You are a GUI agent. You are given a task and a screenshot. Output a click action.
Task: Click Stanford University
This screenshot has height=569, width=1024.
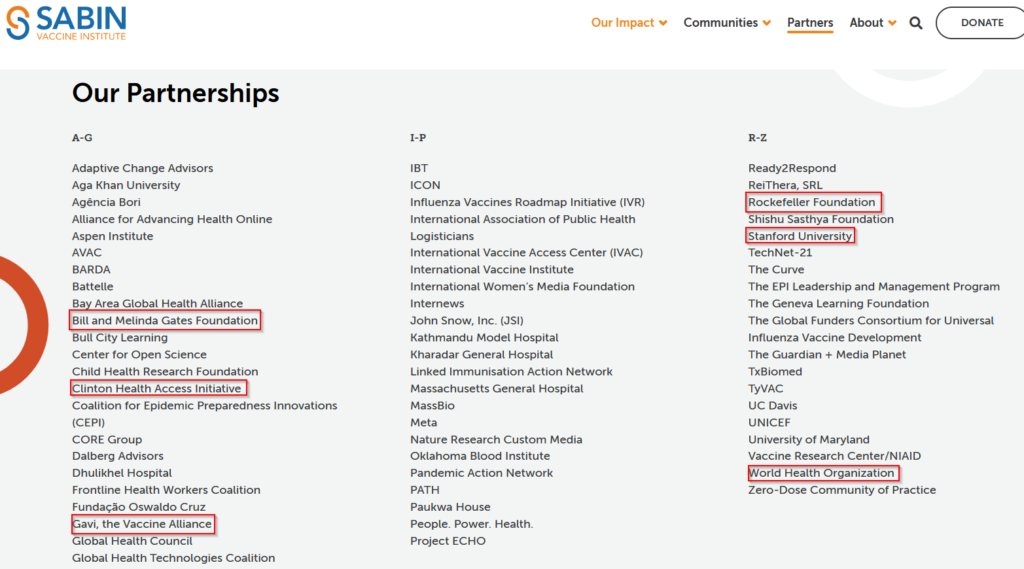click(799, 236)
